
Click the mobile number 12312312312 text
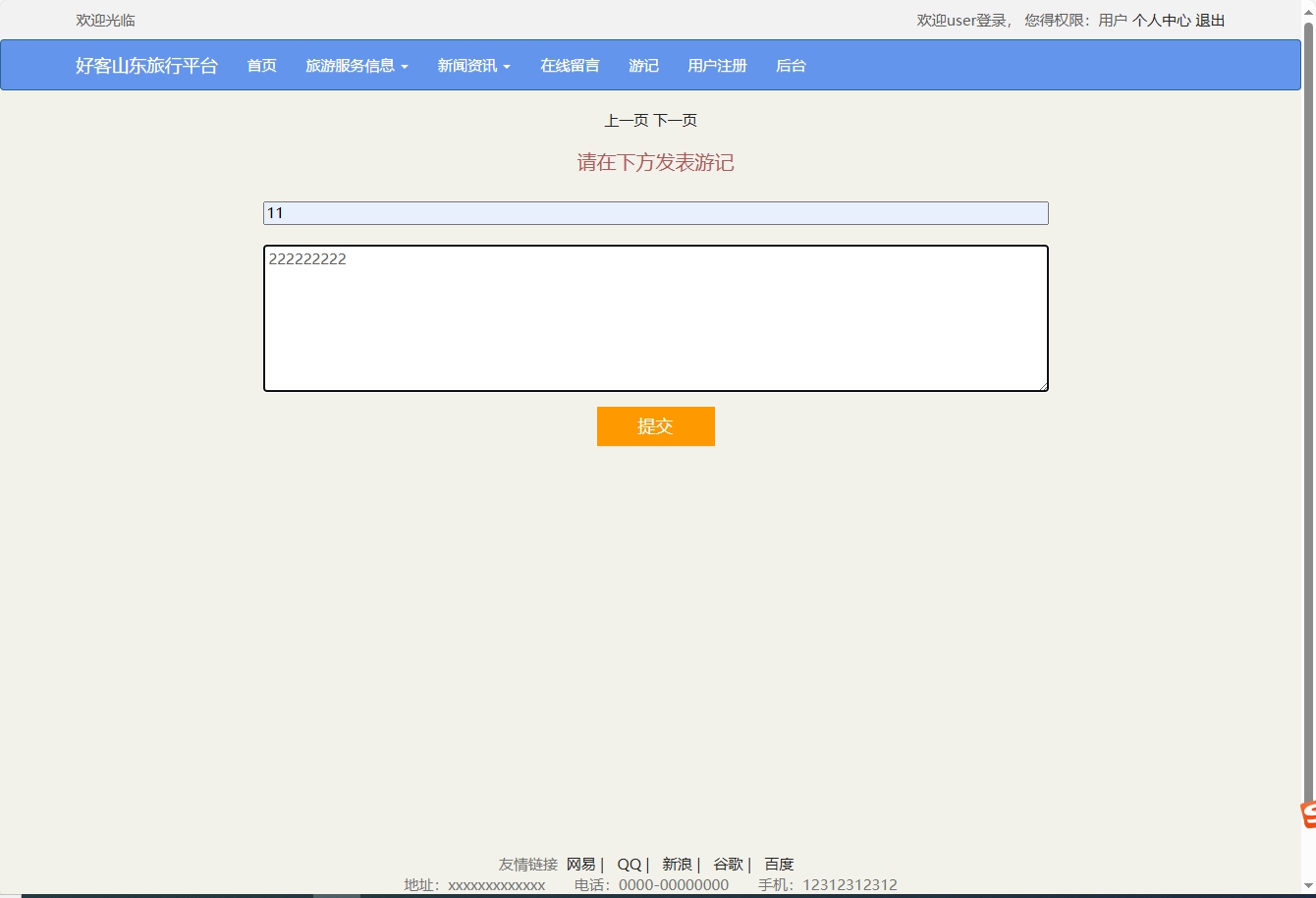[x=850, y=885]
